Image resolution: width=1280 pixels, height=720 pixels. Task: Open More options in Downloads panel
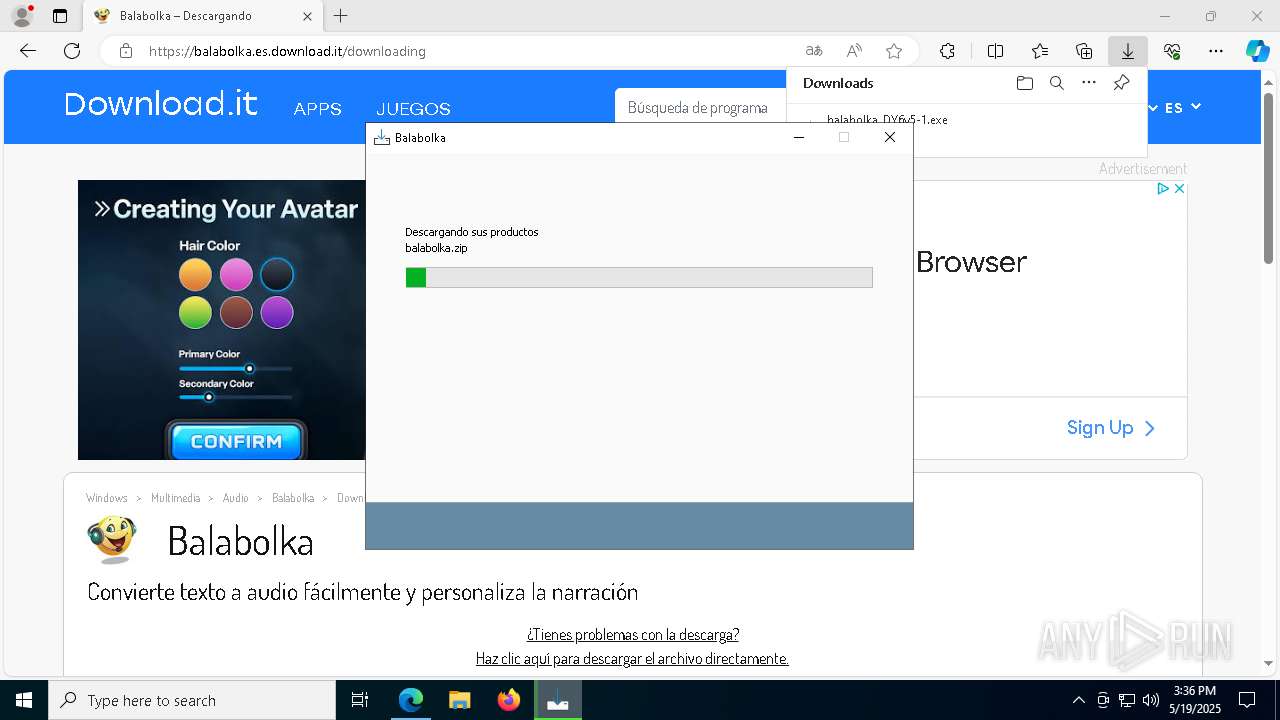(1089, 83)
